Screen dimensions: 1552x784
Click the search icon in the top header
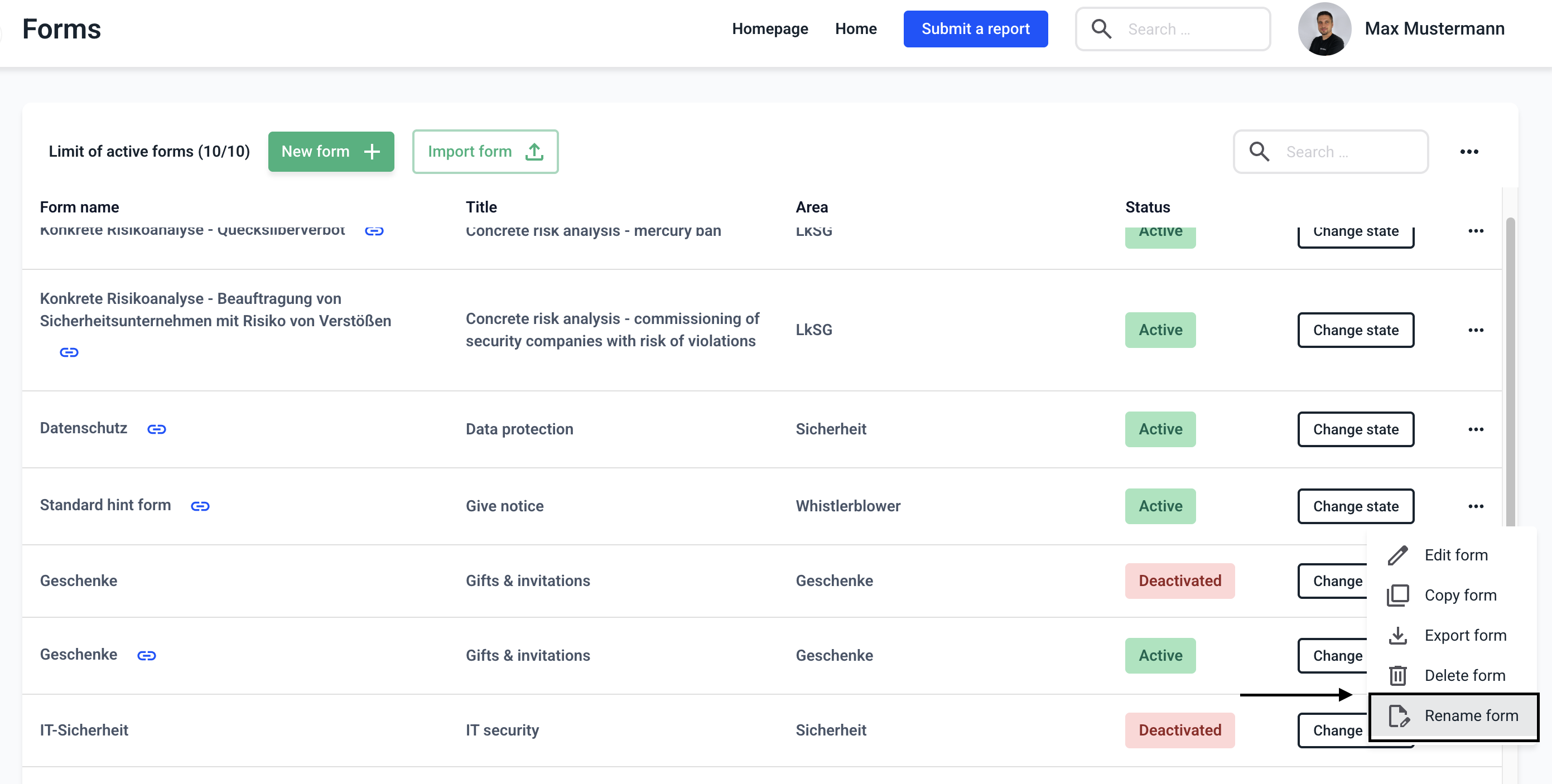1101,29
